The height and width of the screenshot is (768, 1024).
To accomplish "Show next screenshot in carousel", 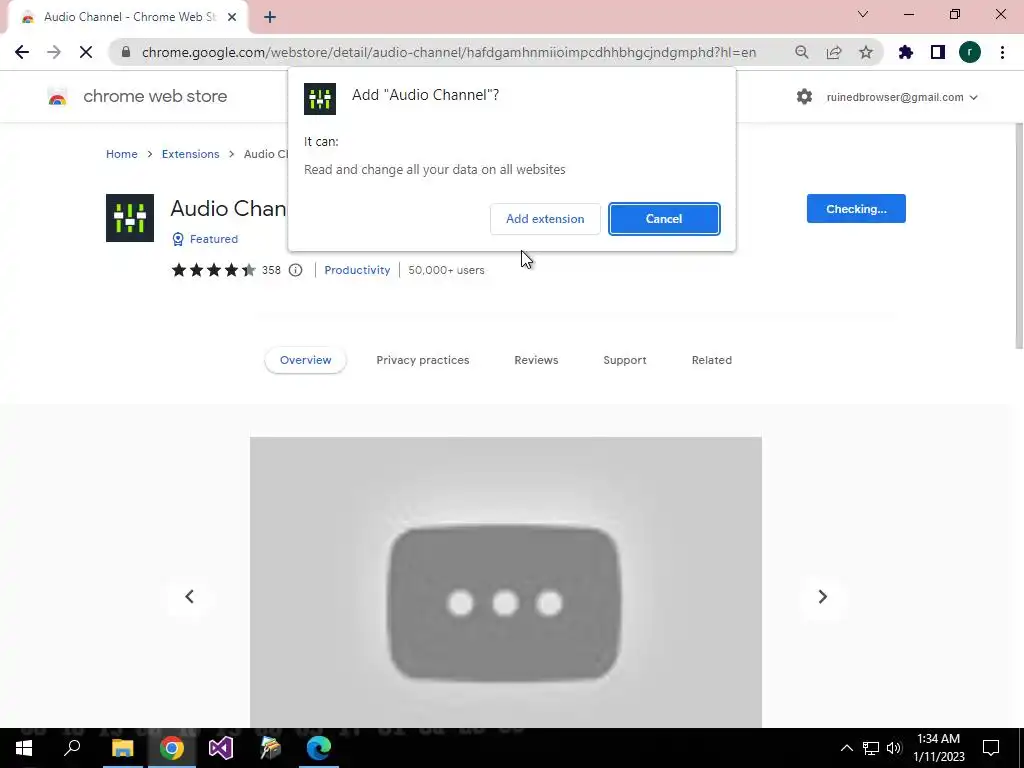I will coord(822,596).
